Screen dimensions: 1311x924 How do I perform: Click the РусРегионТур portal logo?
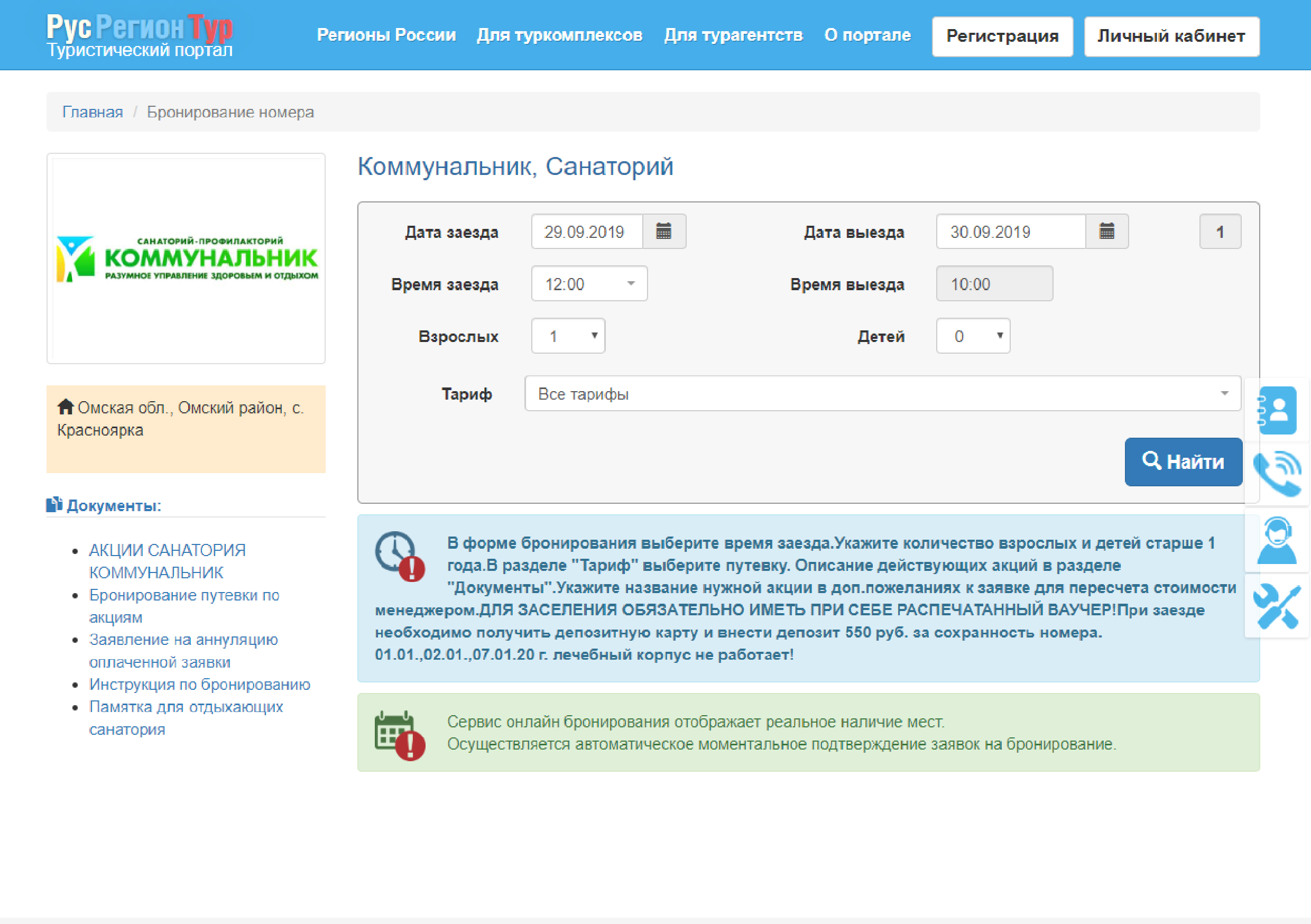(140, 35)
